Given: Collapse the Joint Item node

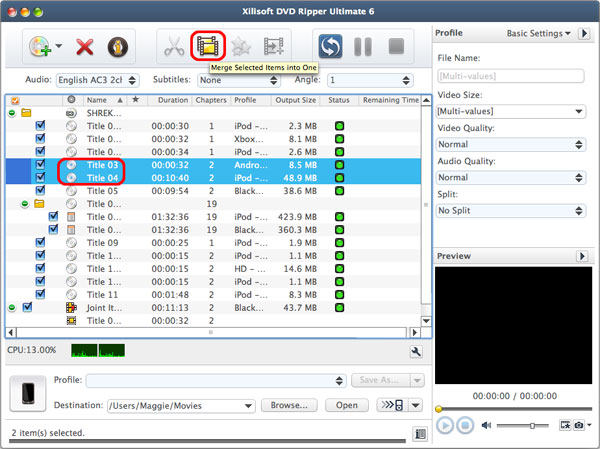Looking at the screenshot, I should [12, 307].
